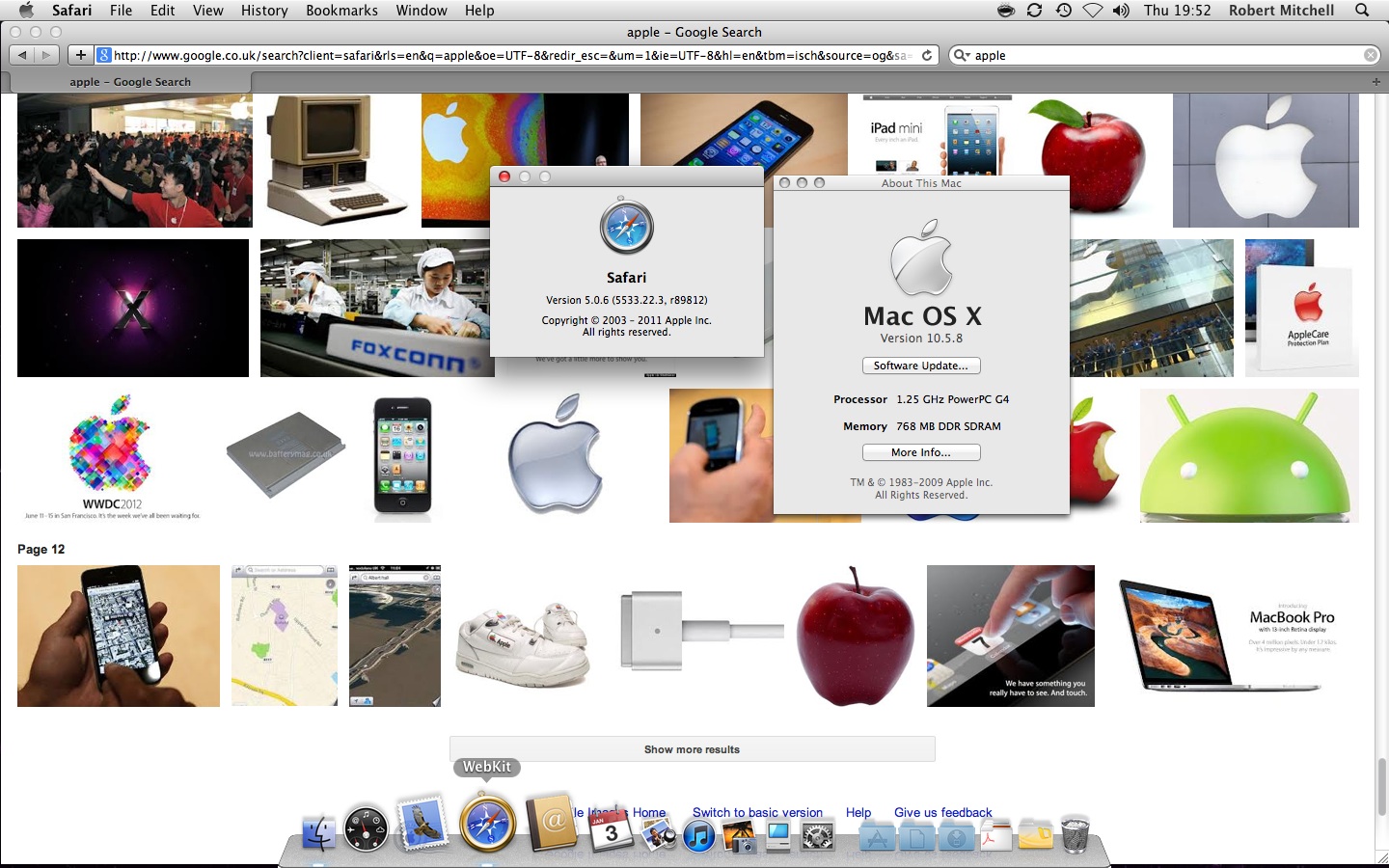Screen dimensions: 1389x868
Task: Open the AirPort Wi-Fi status menu
Action: [x=1092, y=10]
